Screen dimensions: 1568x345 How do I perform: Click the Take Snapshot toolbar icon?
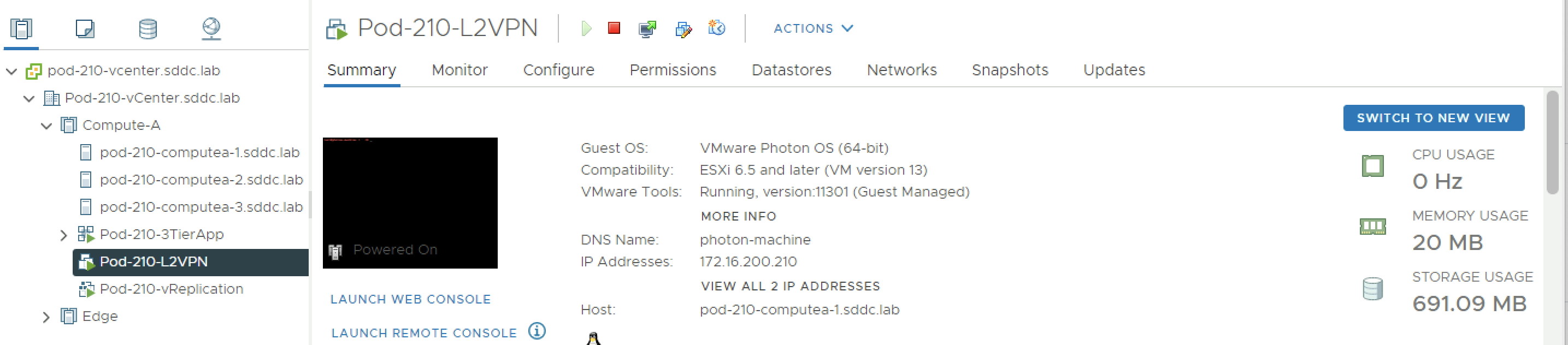coord(716,28)
